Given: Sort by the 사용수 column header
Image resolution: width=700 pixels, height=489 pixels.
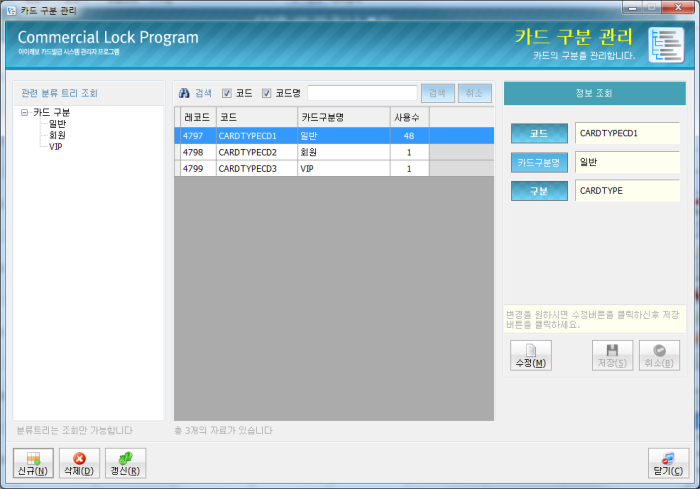Looking at the screenshot, I should (x=409, y=117).
